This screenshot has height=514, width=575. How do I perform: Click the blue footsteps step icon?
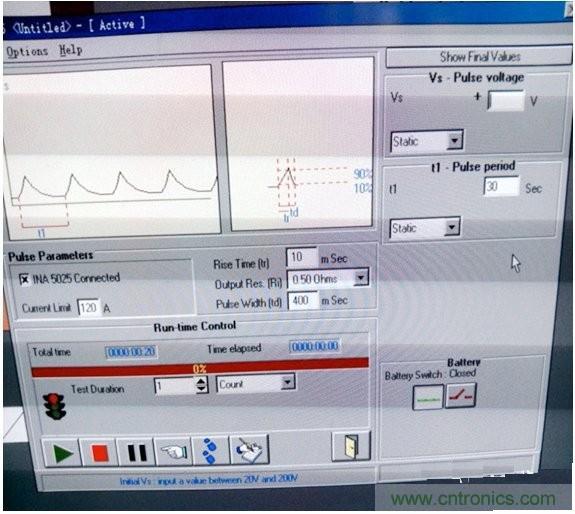210,451
